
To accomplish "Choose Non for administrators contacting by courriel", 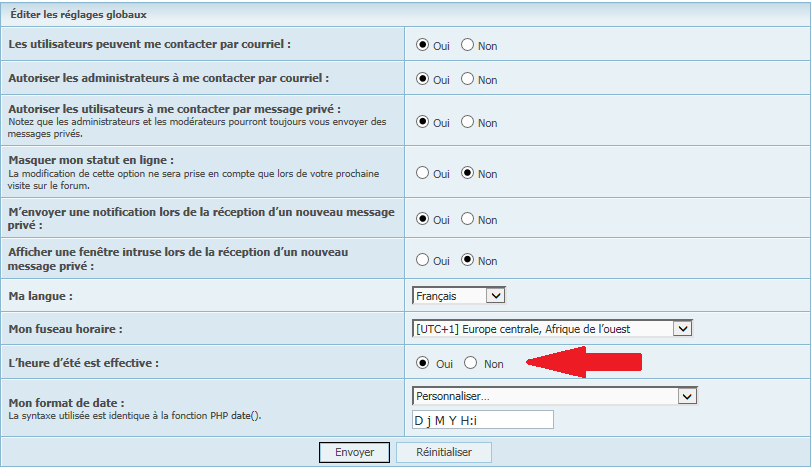I will click(x=467, y=79).
